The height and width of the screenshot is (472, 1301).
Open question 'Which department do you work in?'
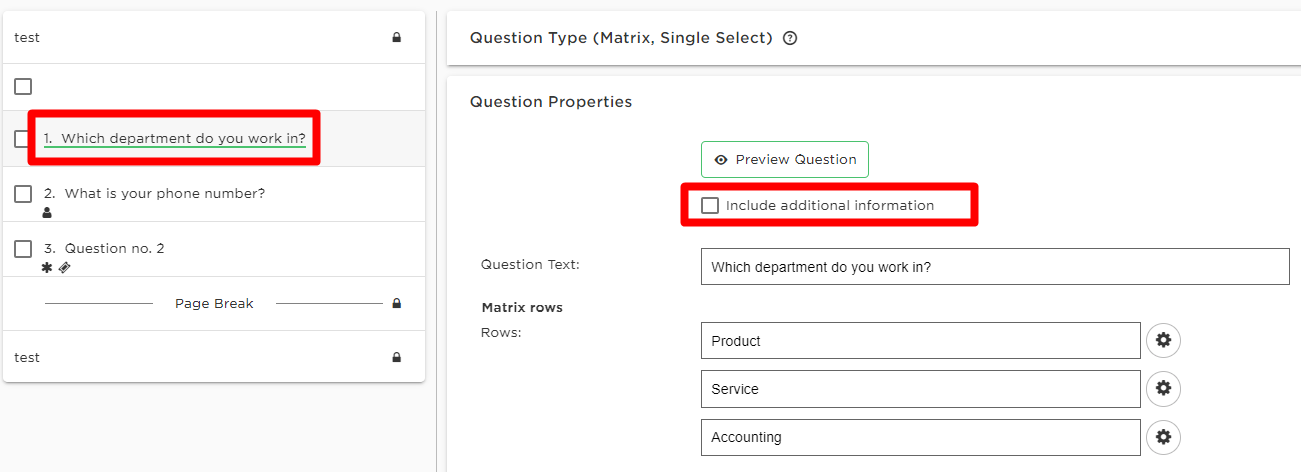click(x=174, y=139)
